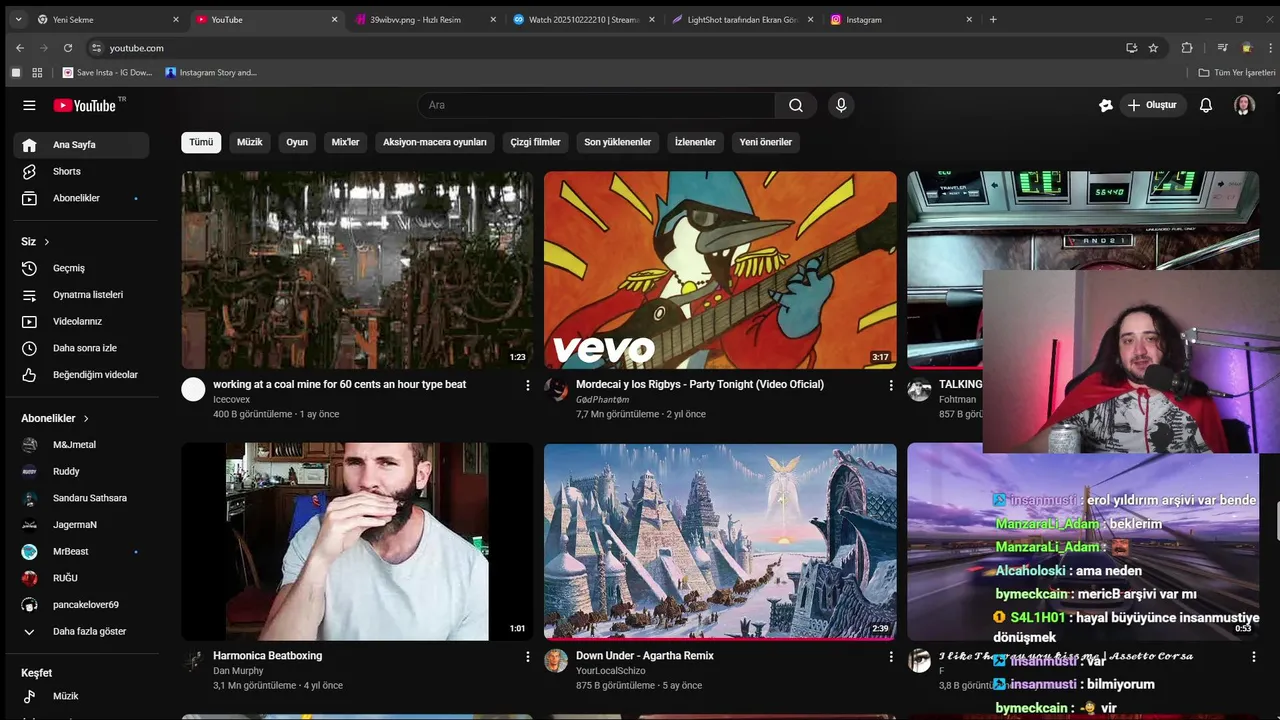Screen dimensions: 1280x720
Task: Open the YouTube hamburger guide menu
Action: point(29,105)
